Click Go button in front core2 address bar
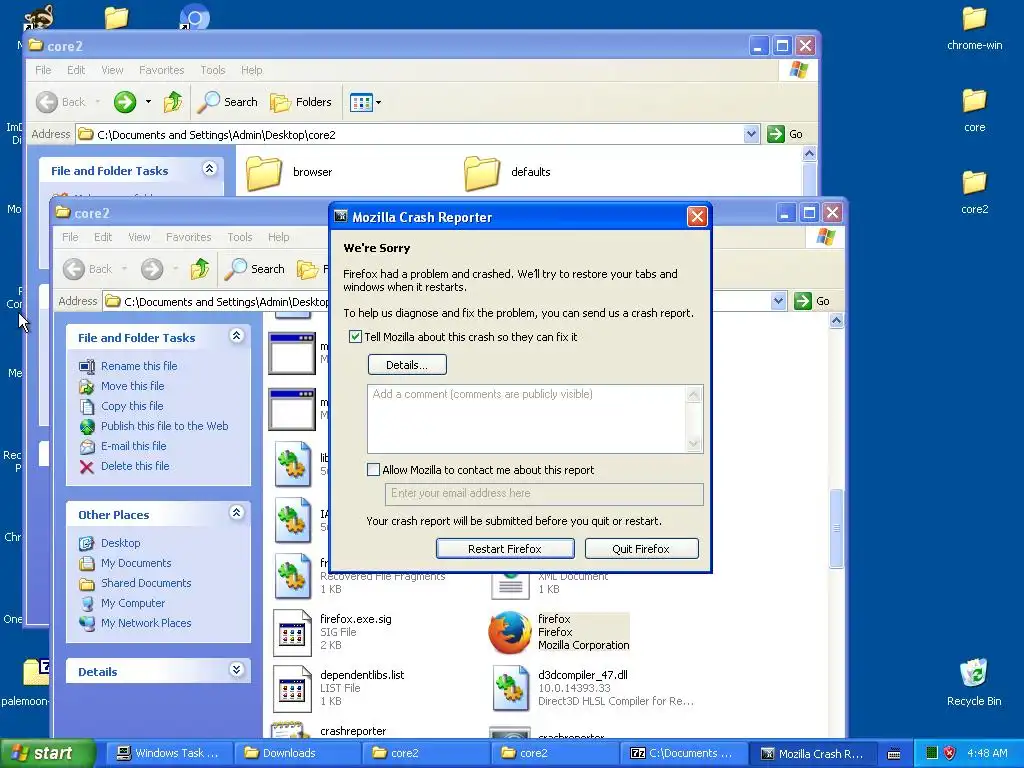Viewport: 1024px width, 768px height. [x=812, y=301]
